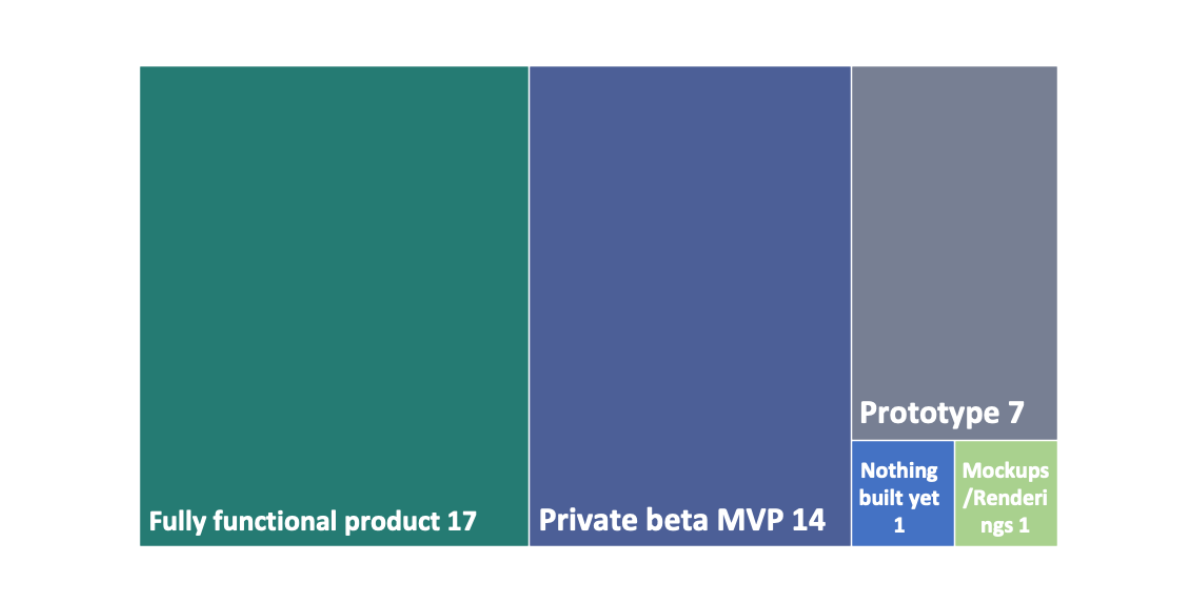The width and height of the screenshot is (1200, 600).
Task: Click the number 7 in the Prototype block
Action: pos(1016,413)
